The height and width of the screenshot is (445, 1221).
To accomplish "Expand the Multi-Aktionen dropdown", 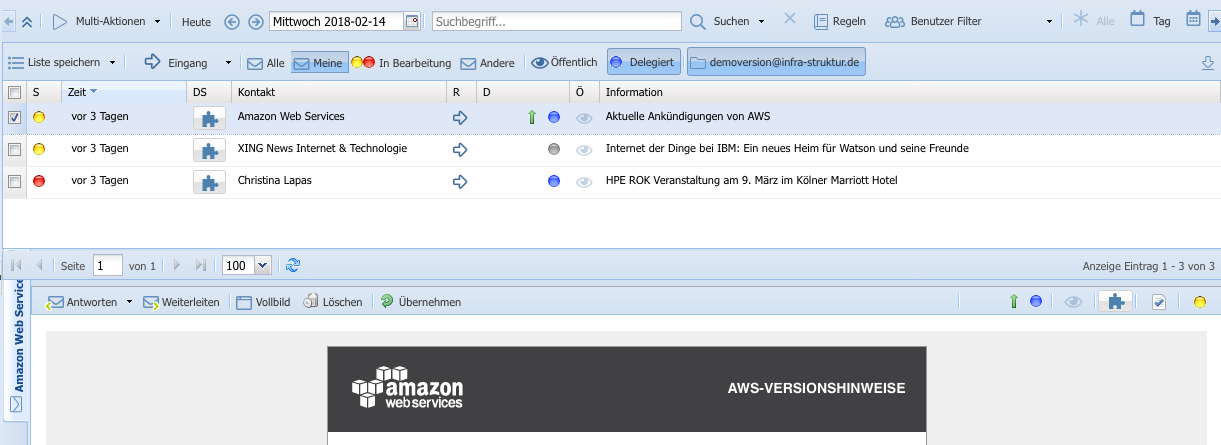I will tap(158, 21).
